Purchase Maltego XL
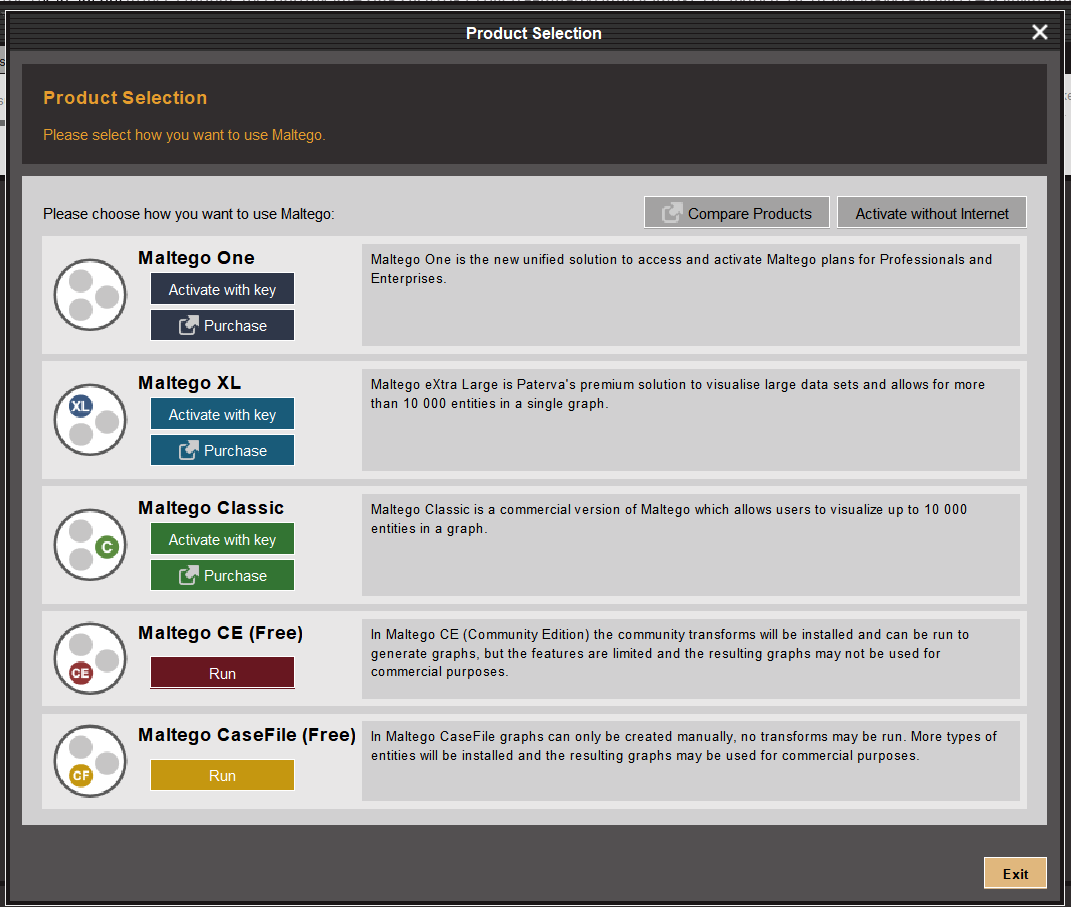This screenshot has height=910, width=1076. point(223,451)
